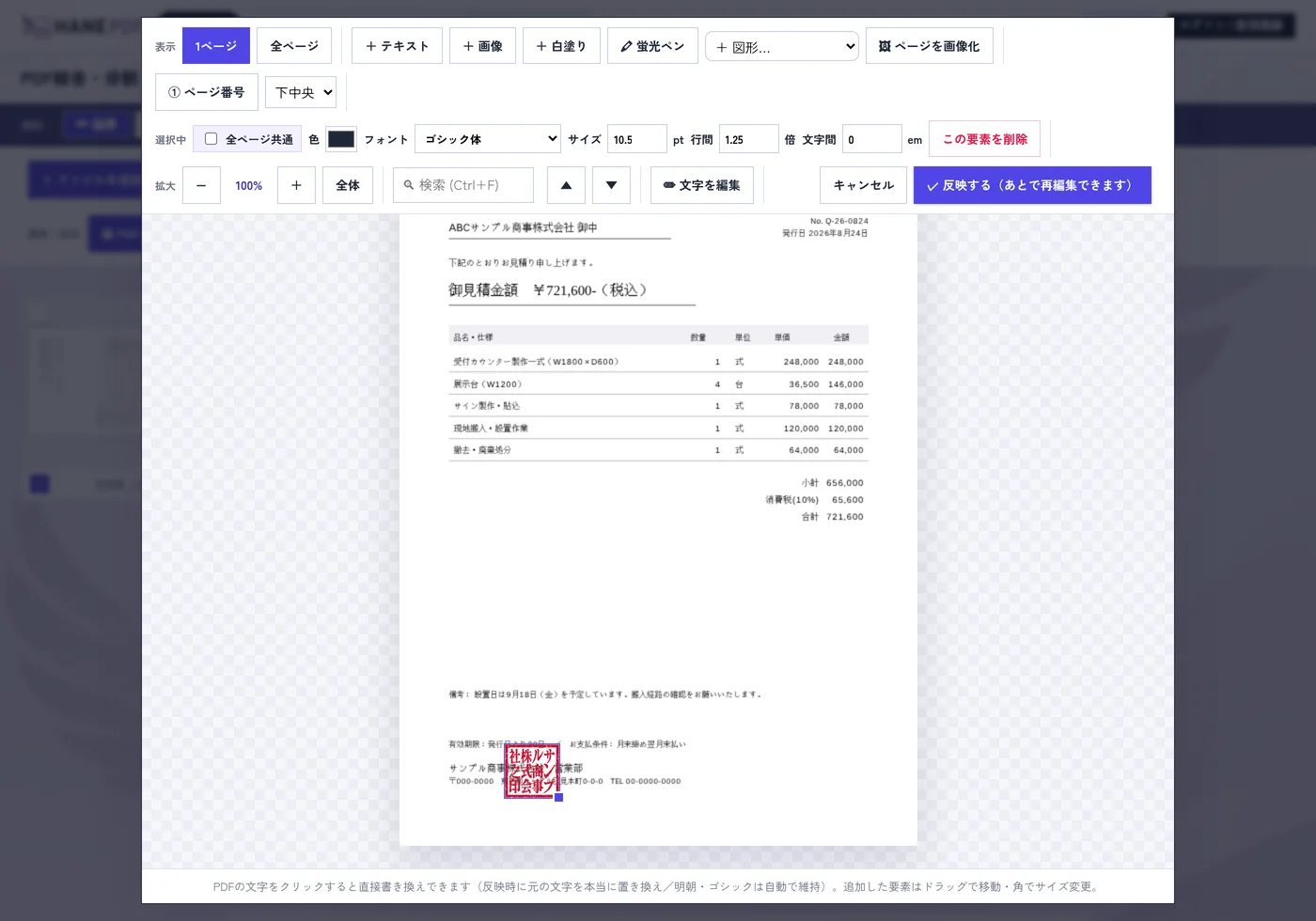
Task: Click the 展示台（W1200）row text
Action: 488,384
